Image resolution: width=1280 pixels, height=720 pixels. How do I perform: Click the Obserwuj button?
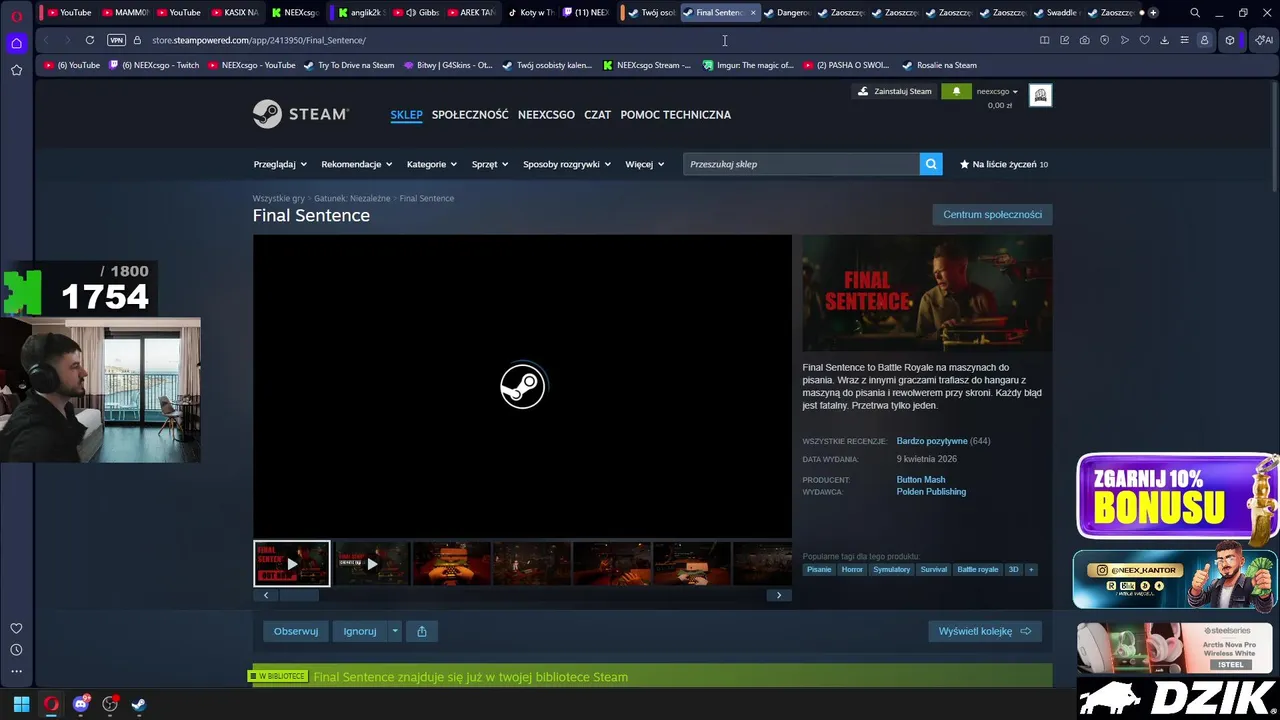pyautogui.click(x=296, y=631)
